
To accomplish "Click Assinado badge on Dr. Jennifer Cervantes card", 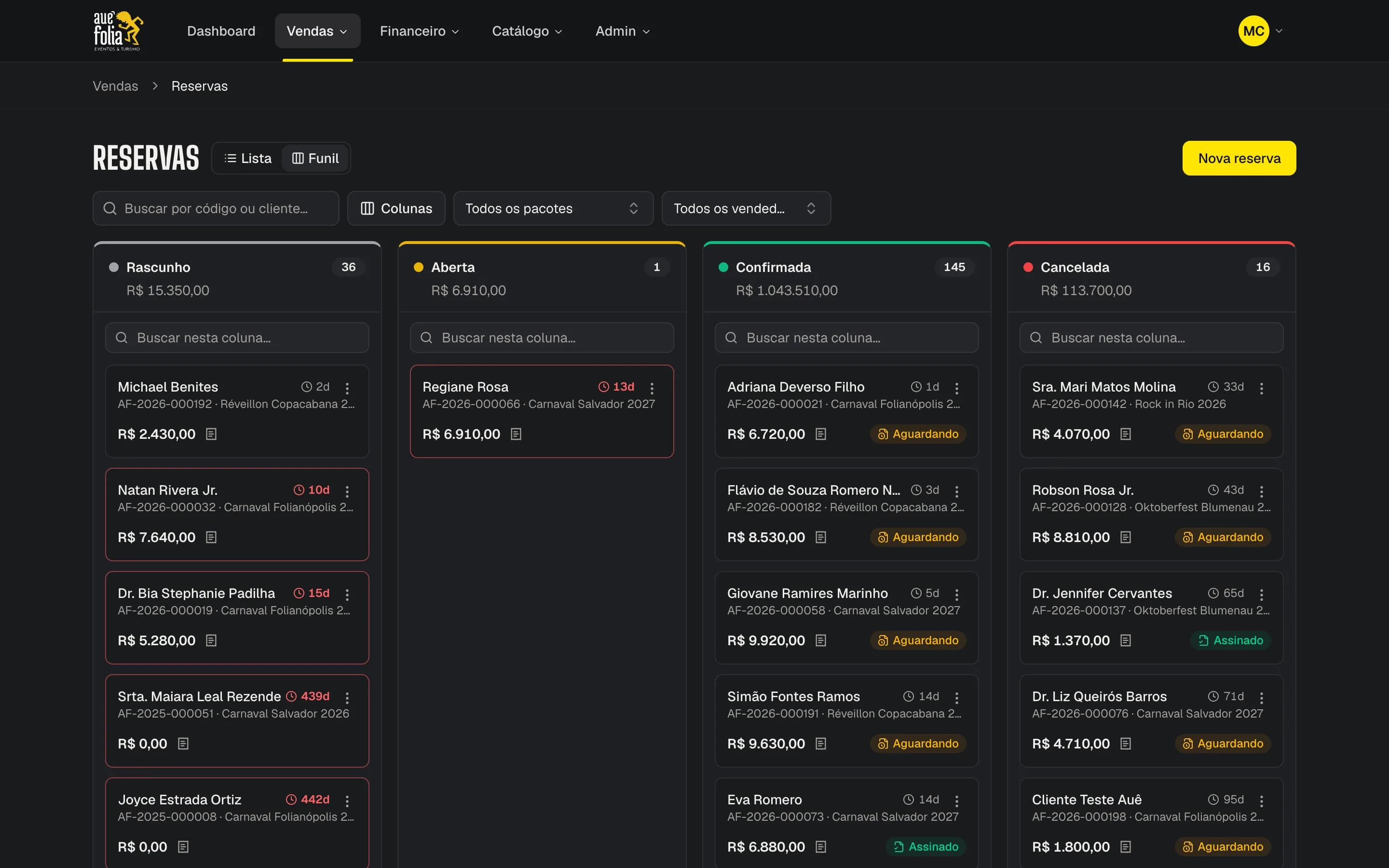I will [x=1231, y=641].
